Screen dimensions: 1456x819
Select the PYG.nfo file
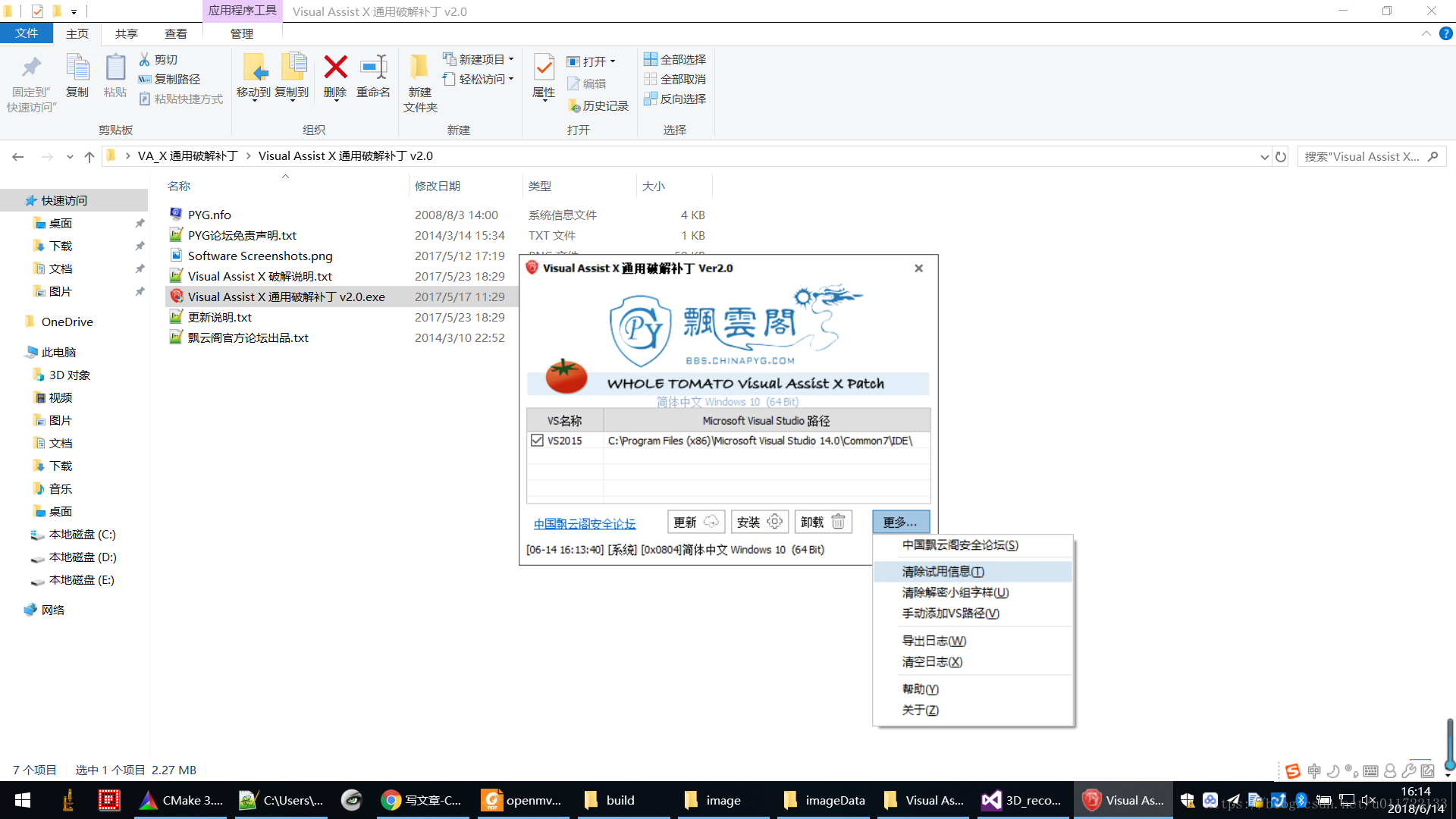tap(209, 215)
